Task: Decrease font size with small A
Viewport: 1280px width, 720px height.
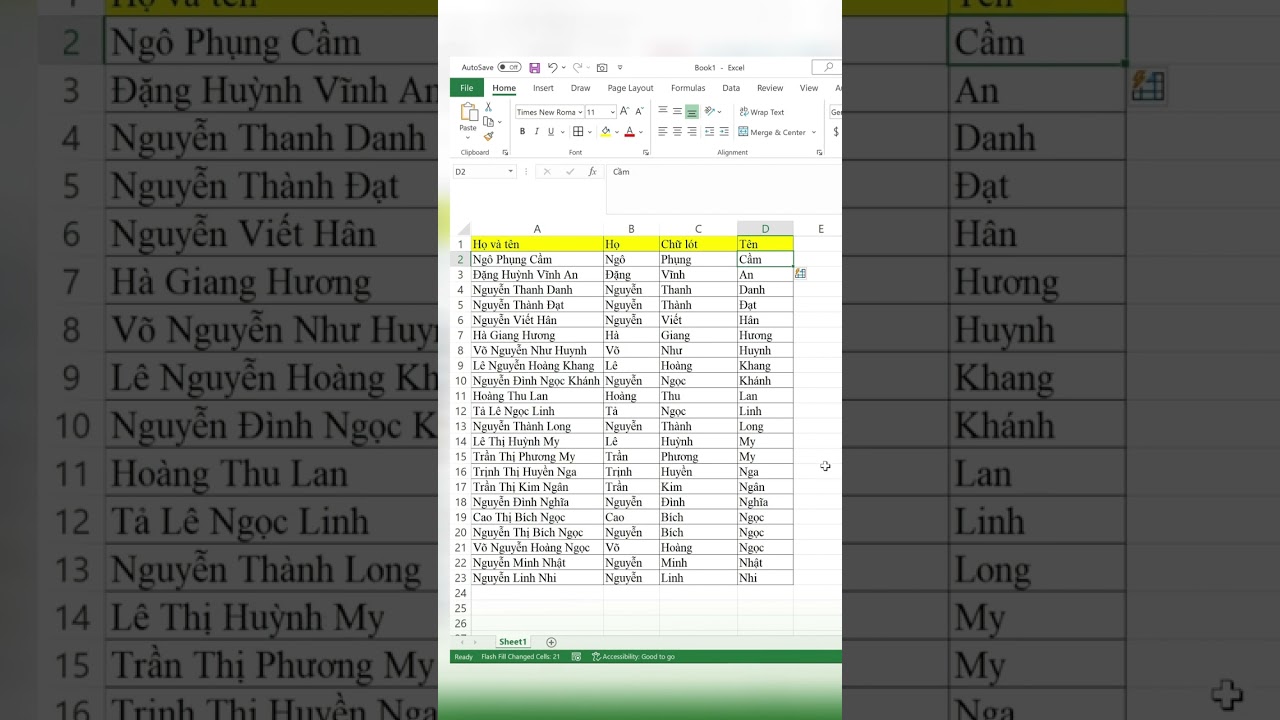Action: (x=639, y=112)
